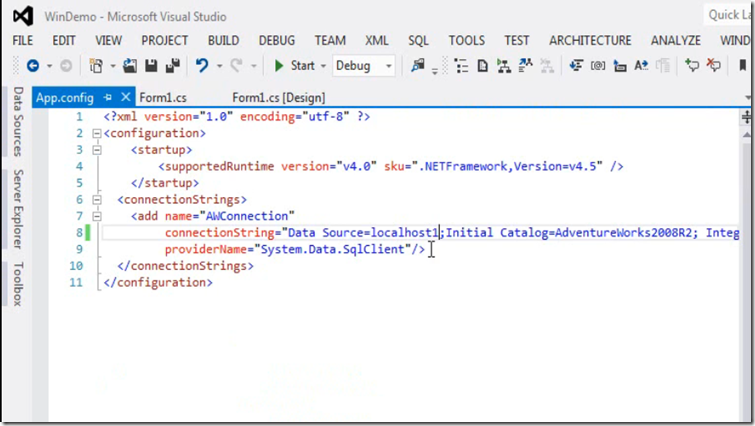Click the red X uncomment icon
This screenshot has height=426, width=755.
[x=714, y=65]
